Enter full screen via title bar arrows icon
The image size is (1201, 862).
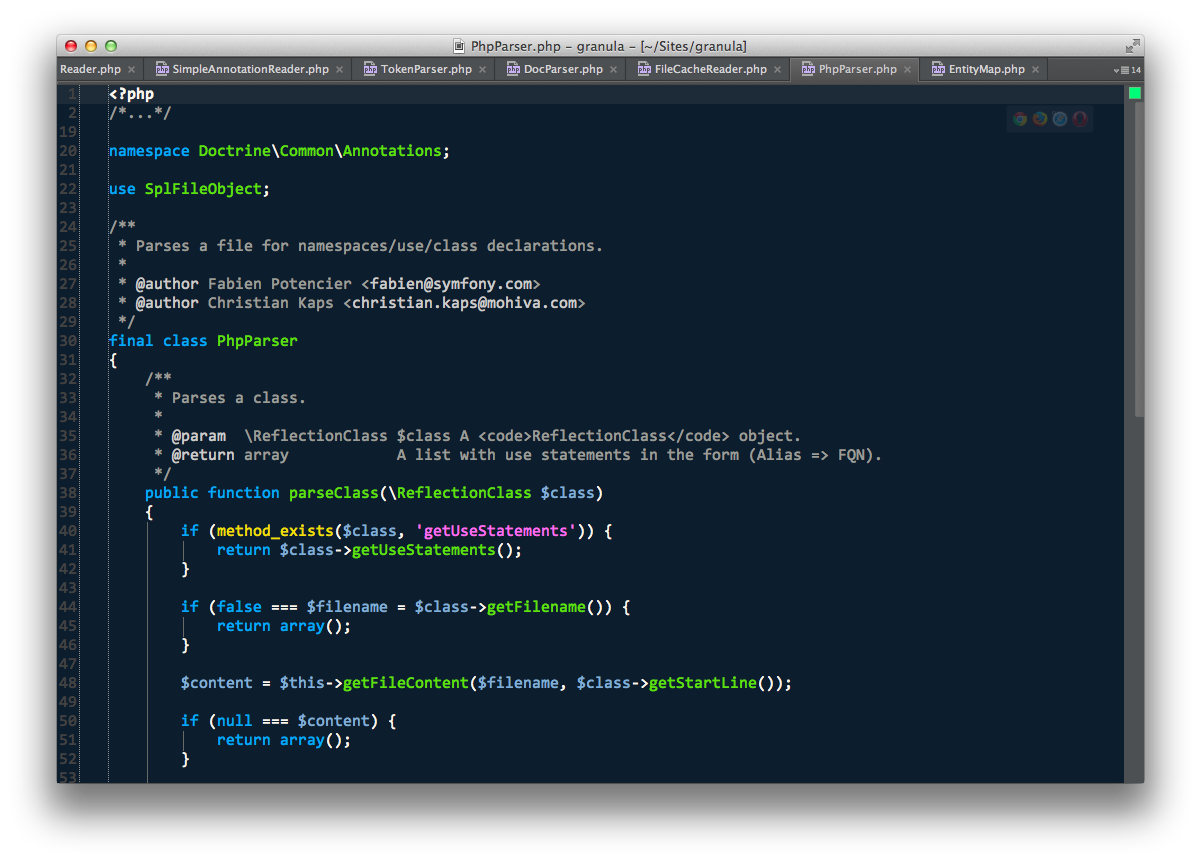pos(1132,46)
